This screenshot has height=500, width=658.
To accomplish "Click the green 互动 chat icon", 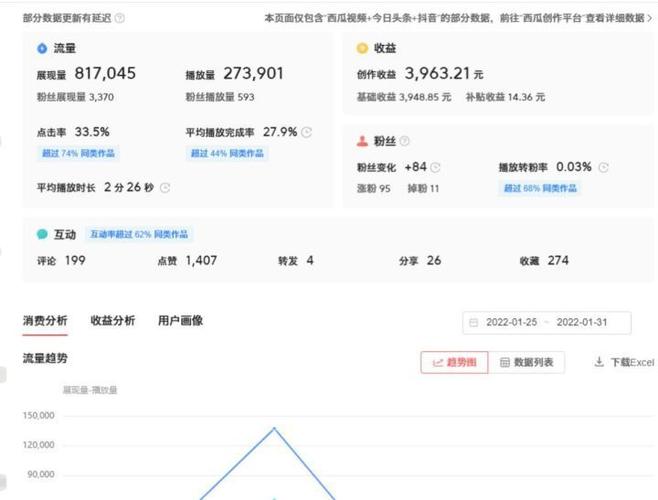I will 42,234.
